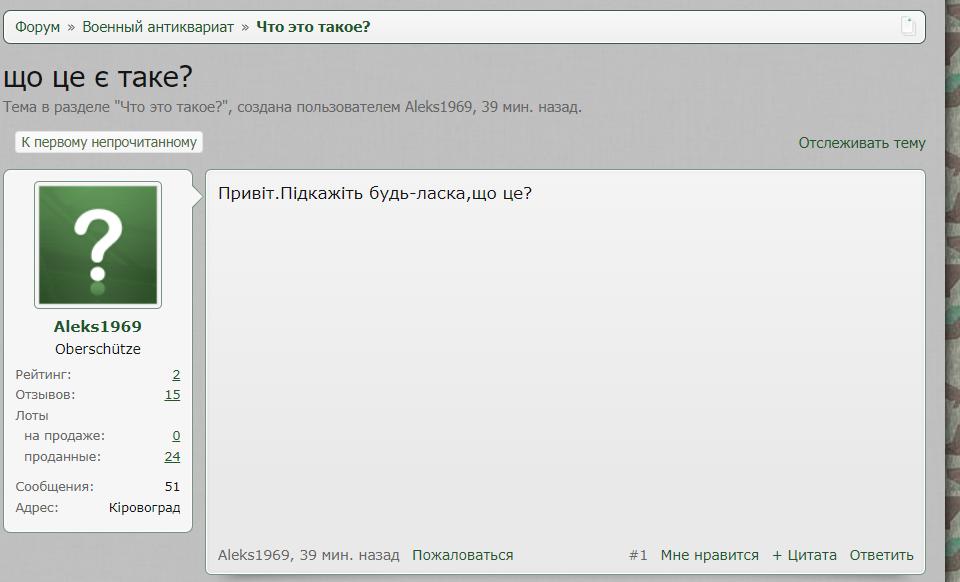This screenshot has width=960, height=582.
Task: Click the page icon in the breadcrumb bar
Action: (908, 26)
